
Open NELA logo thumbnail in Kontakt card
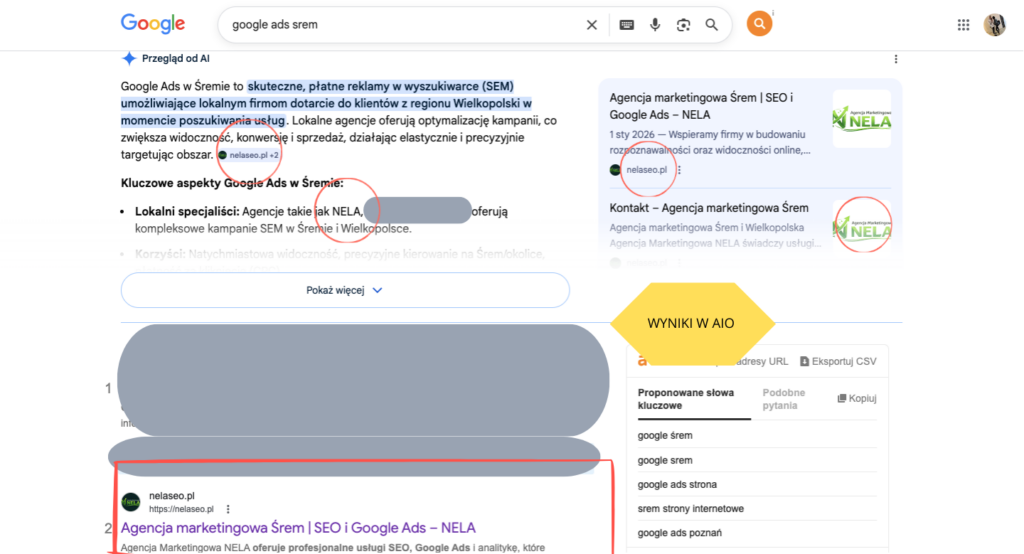tap(861, 227)
